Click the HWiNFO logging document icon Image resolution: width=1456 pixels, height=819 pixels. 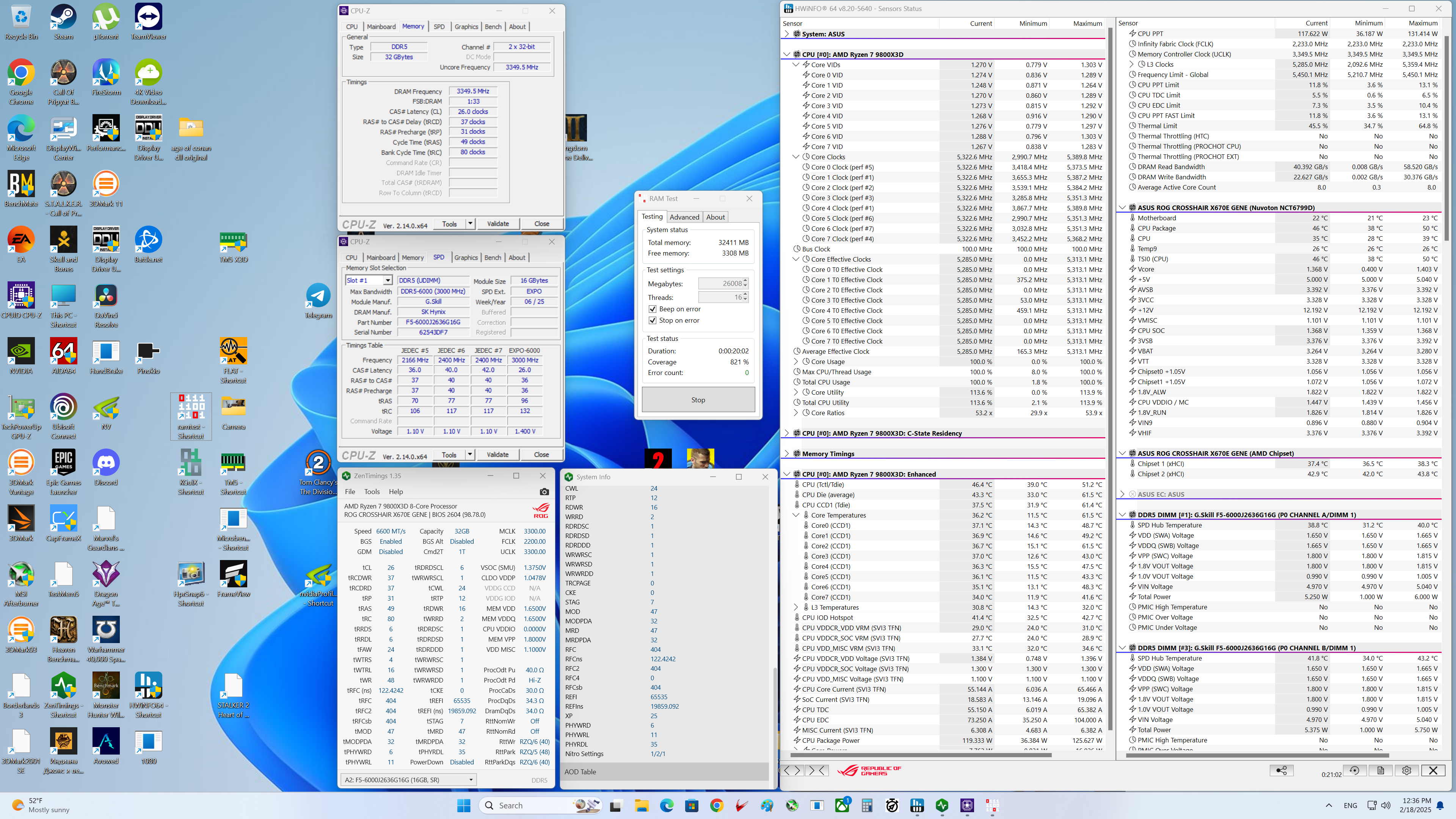(x=1380, y=770)
